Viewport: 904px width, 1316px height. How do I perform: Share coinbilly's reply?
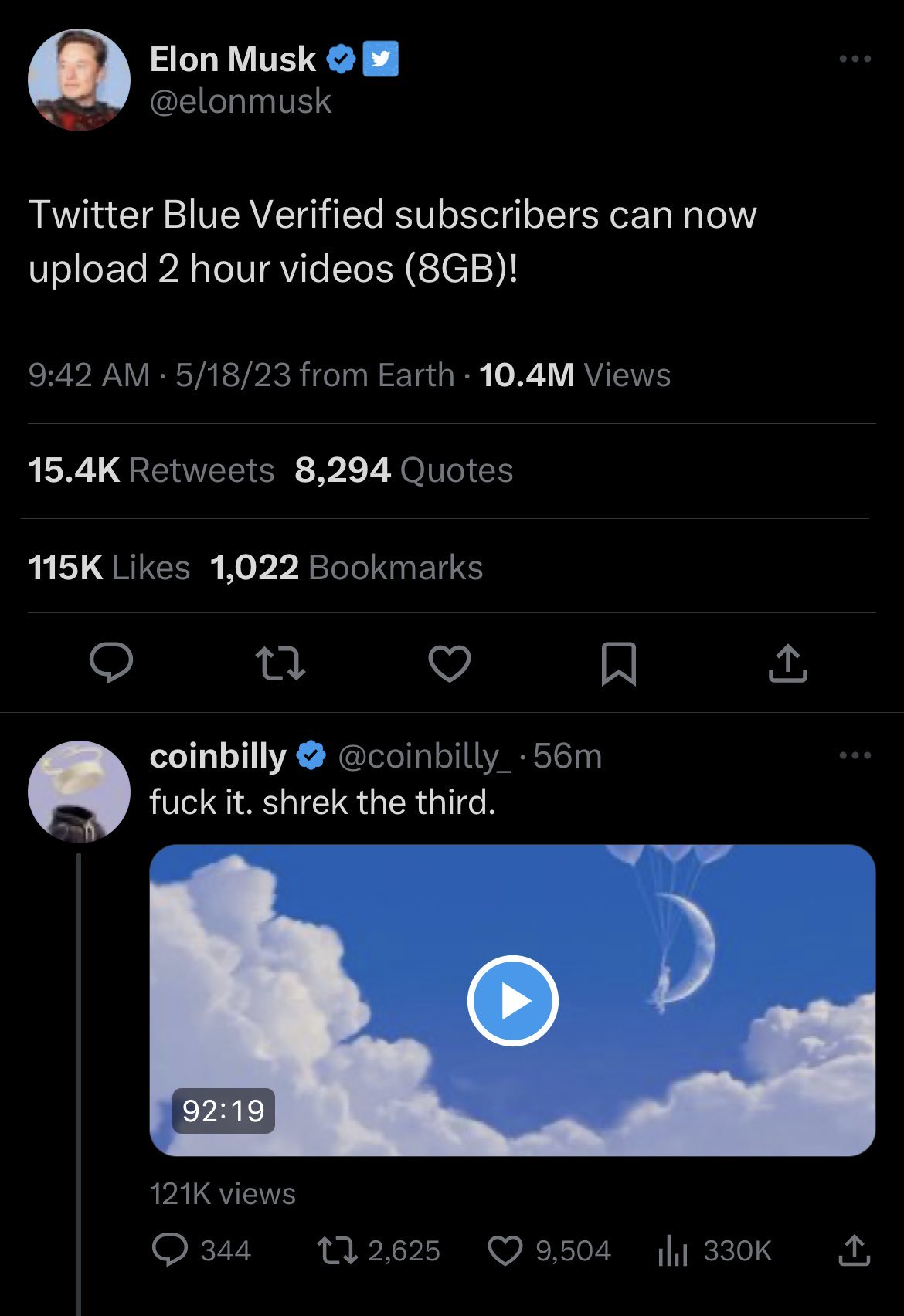[854, 1250]
